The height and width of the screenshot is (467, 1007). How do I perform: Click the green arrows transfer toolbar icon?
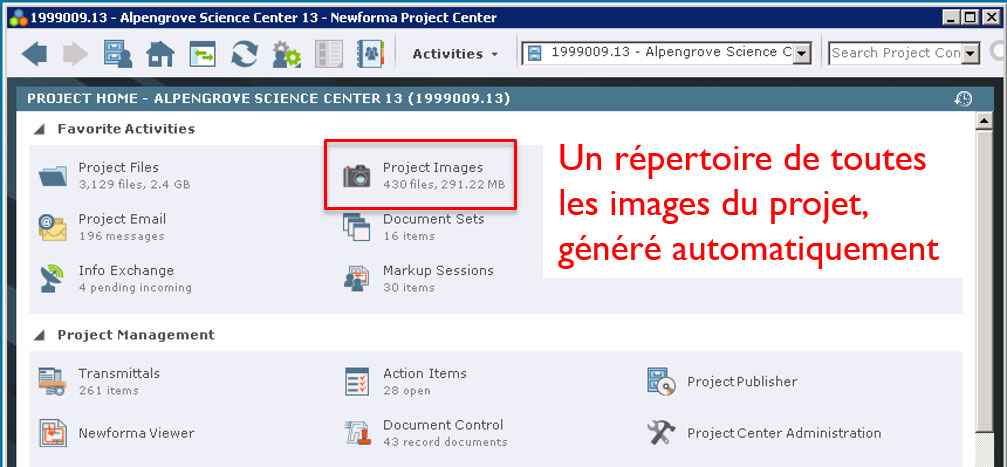tap(202, 55)
